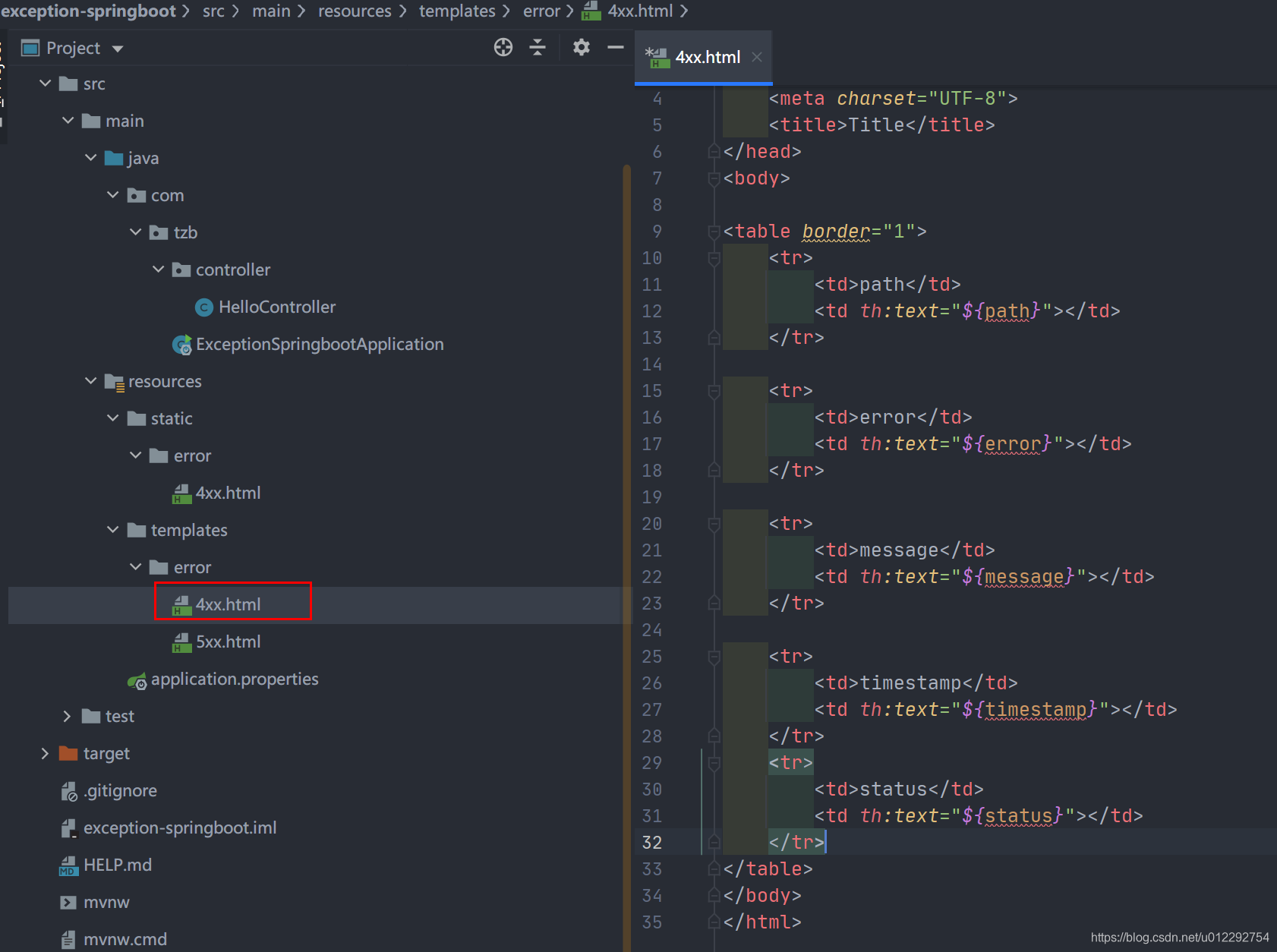Click the target folder icon

coord(68,753)
